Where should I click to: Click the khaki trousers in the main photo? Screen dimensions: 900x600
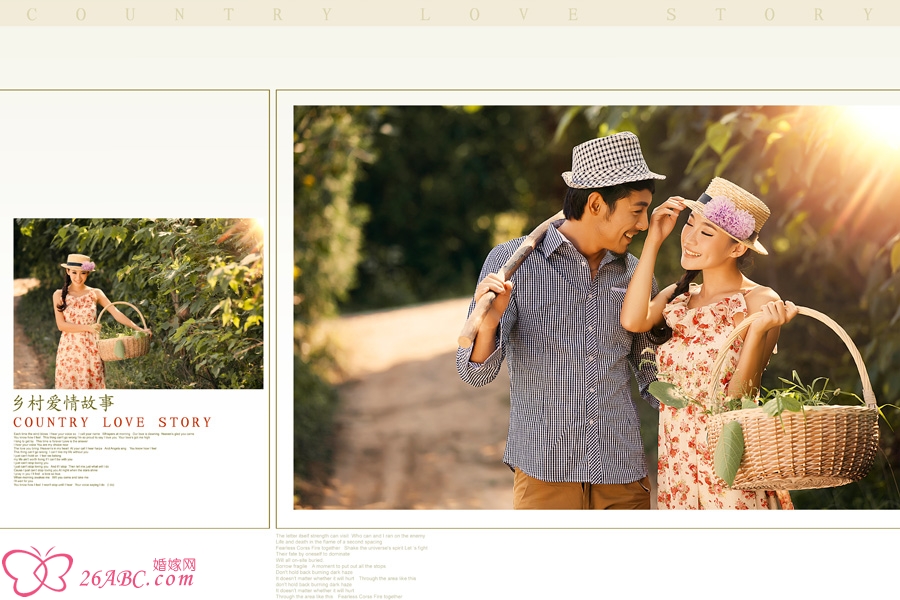point(580,492)
